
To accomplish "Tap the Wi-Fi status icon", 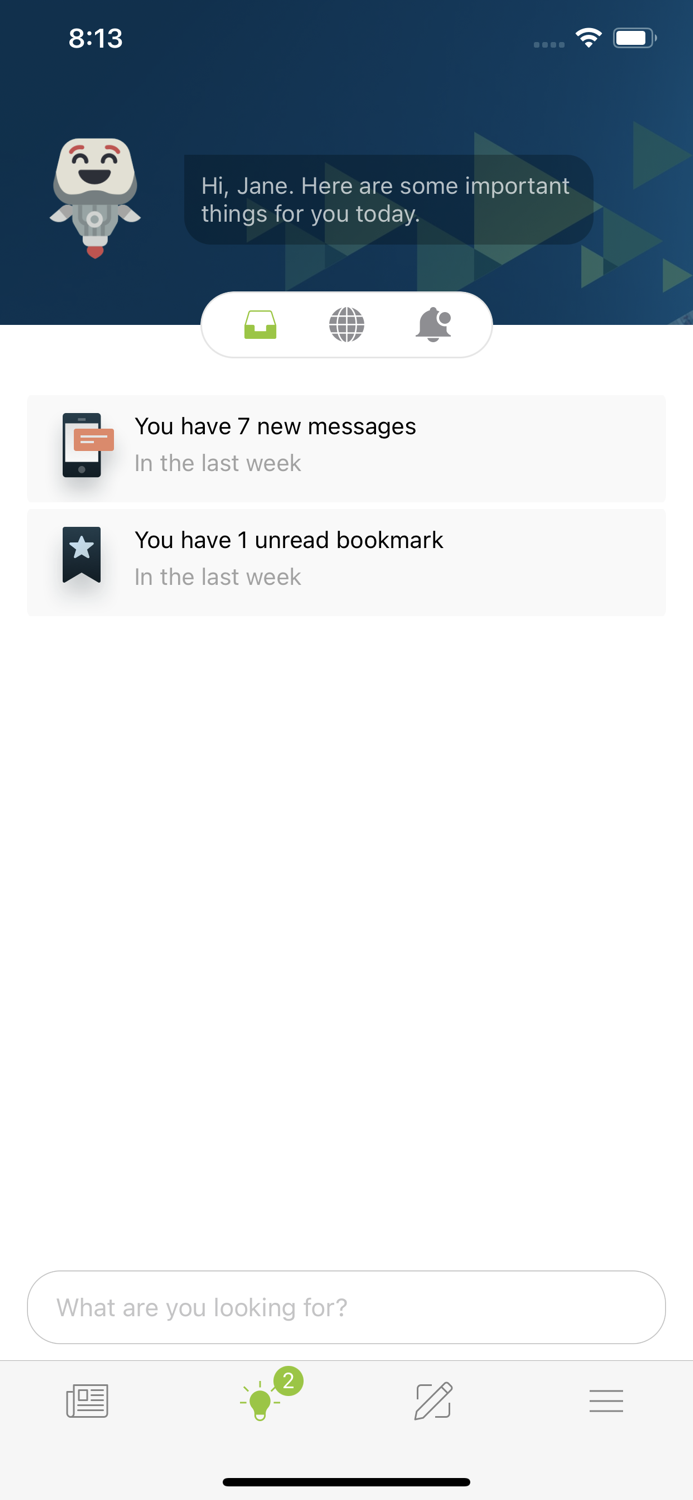I will tap(589, 38).
